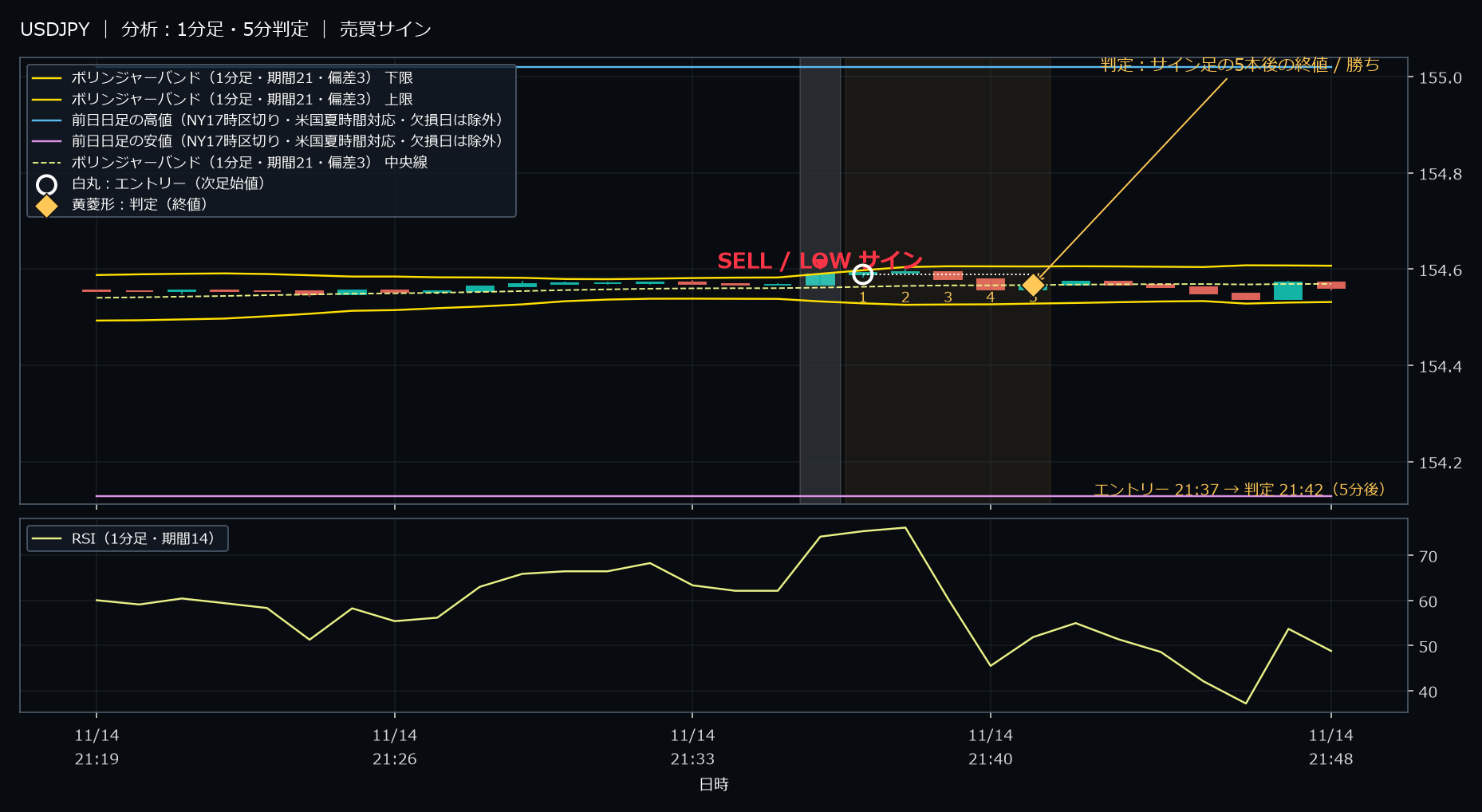Click the 11/14 21:26 time axis label
Viewport: 1482px width, 812px height.
click(395, 747)
